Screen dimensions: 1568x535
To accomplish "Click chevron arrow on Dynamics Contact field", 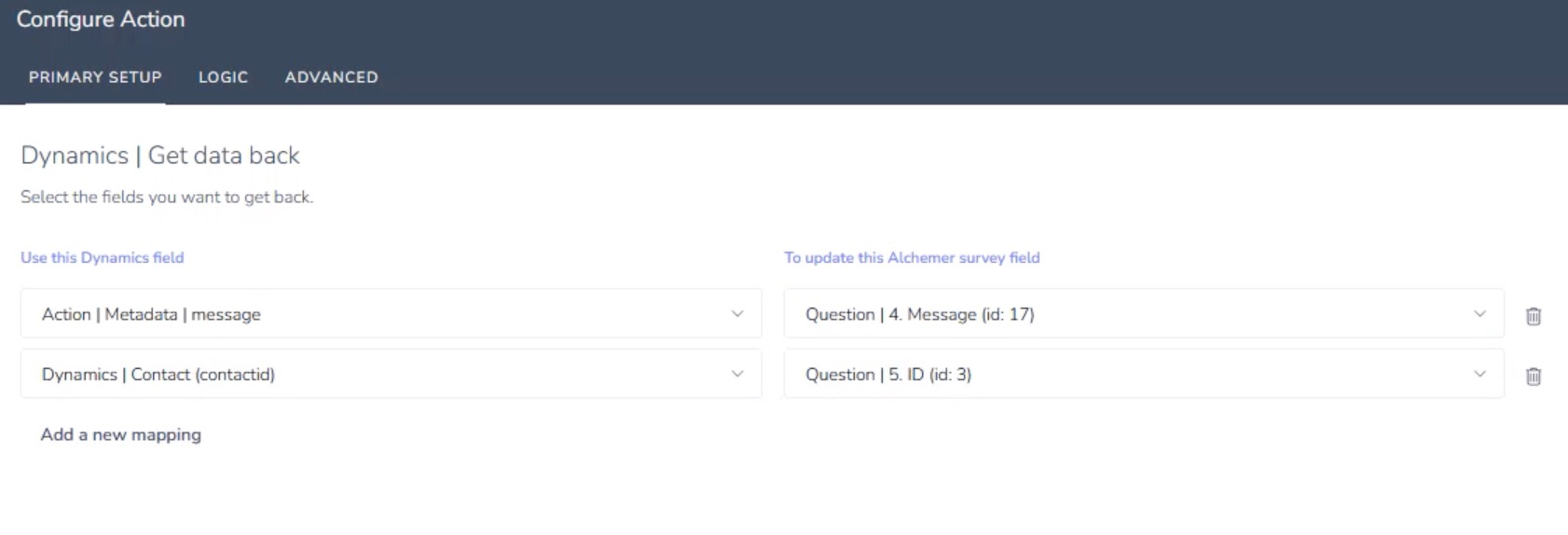I will 737,374.
